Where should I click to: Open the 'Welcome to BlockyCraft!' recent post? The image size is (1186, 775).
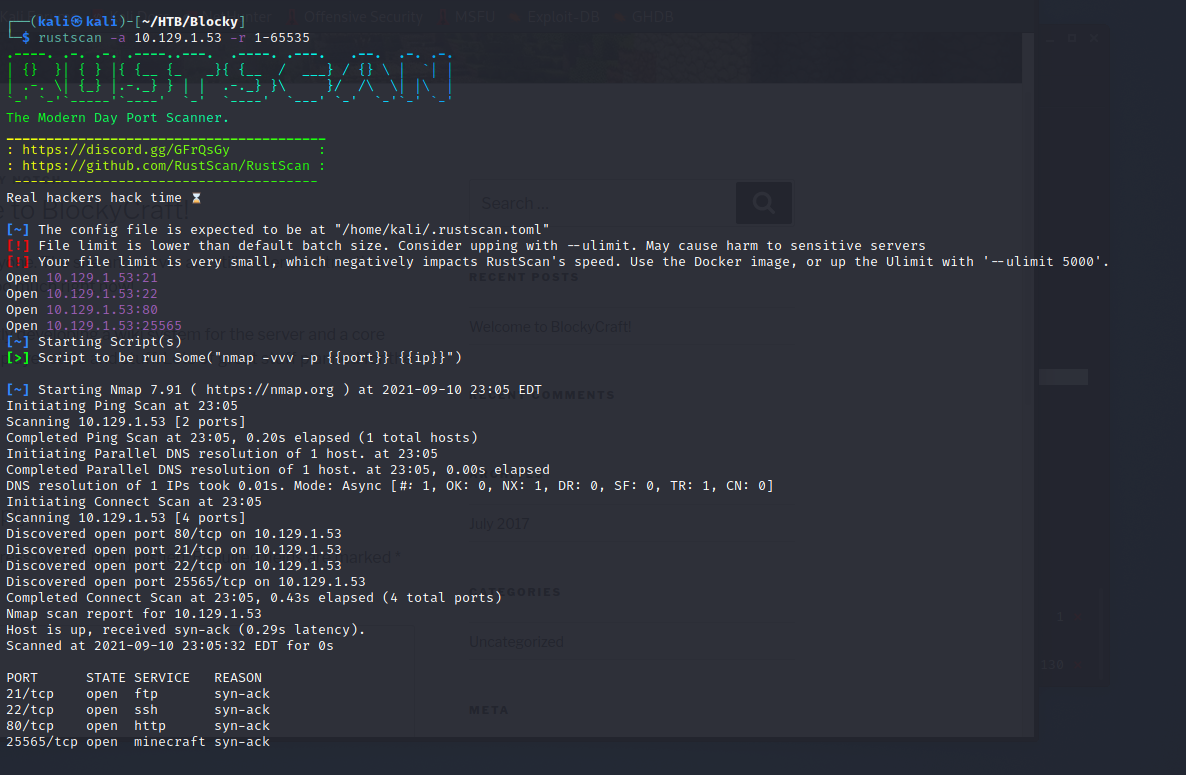[x=550, y=326]
